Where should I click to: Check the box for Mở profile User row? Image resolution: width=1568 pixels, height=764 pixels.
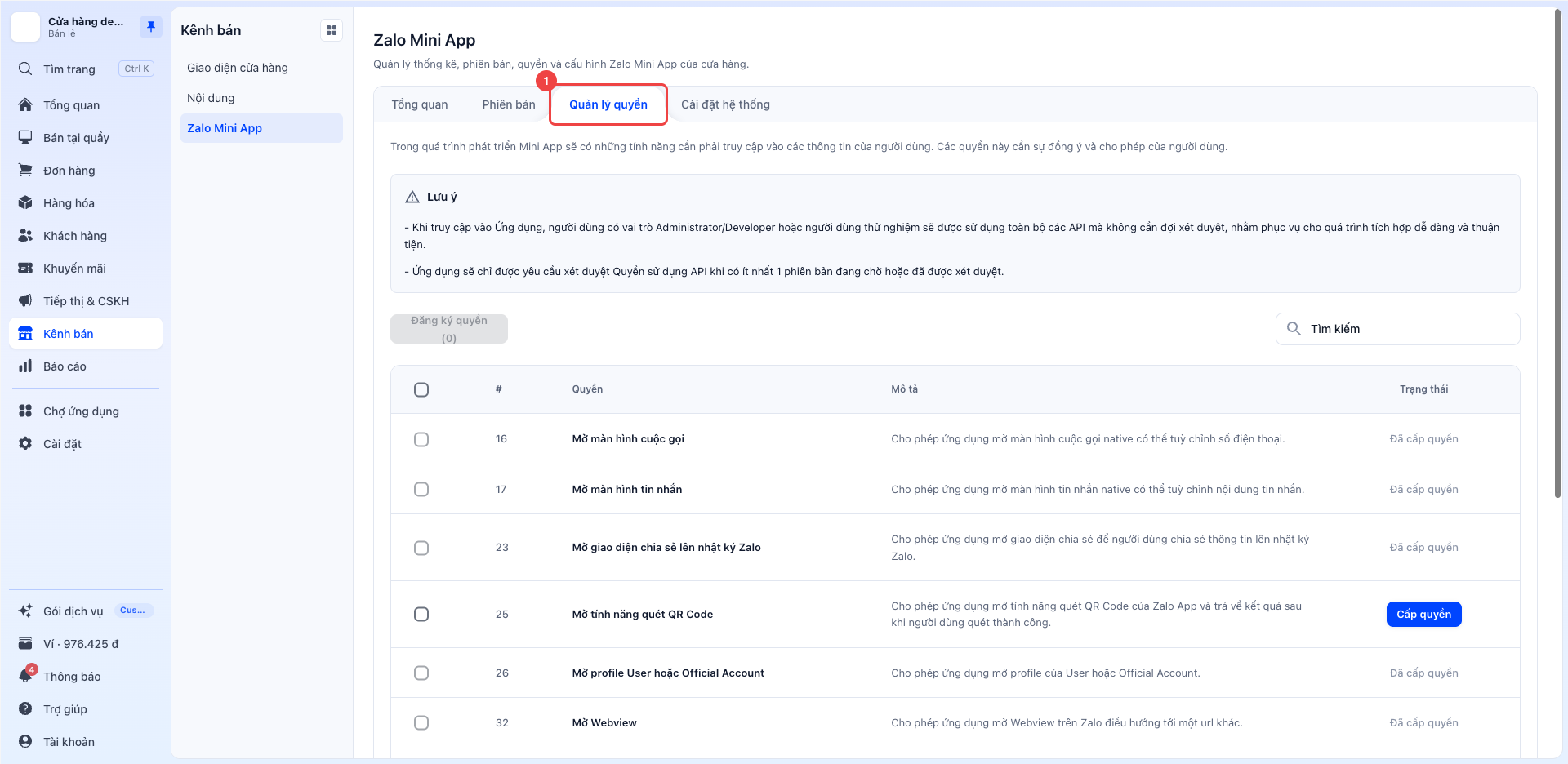coord(421,673)
